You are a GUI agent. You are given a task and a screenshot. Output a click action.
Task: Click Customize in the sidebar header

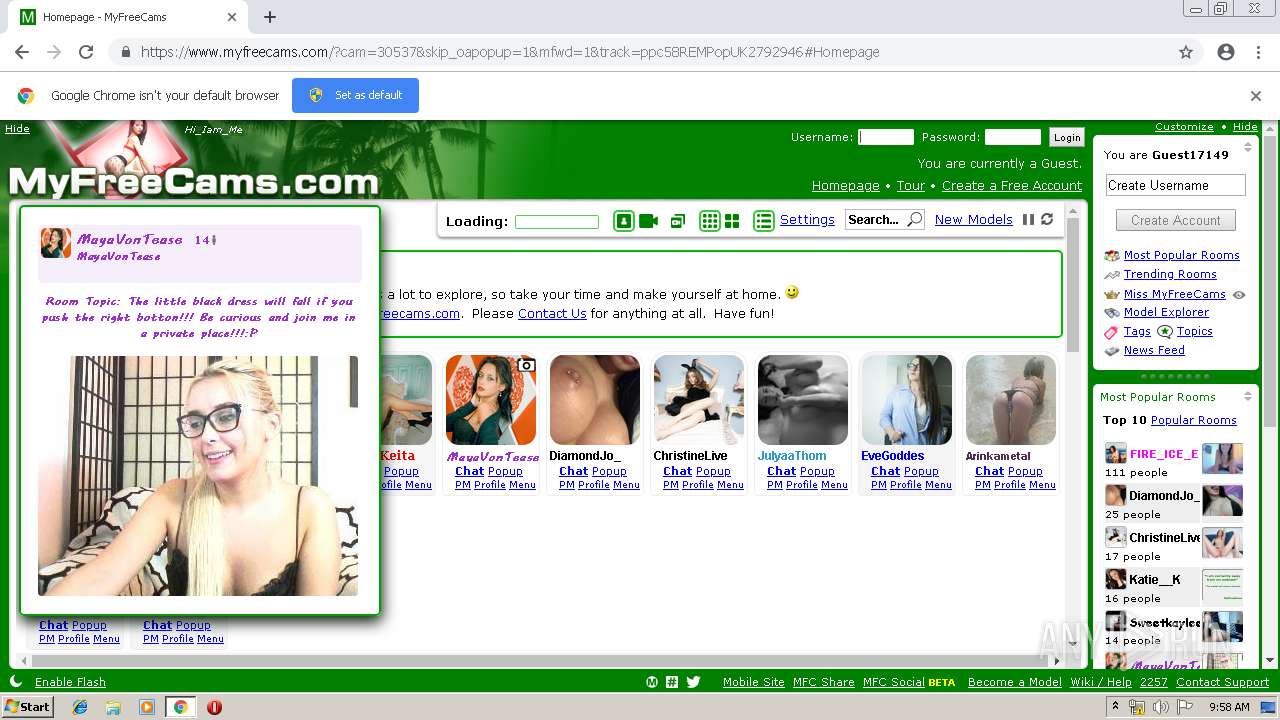(1184, 127)
